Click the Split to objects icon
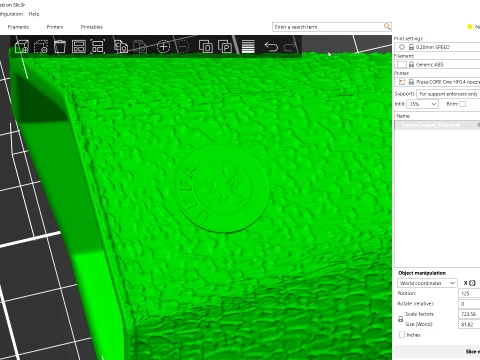Screen dimensions: 480x360 206,46
